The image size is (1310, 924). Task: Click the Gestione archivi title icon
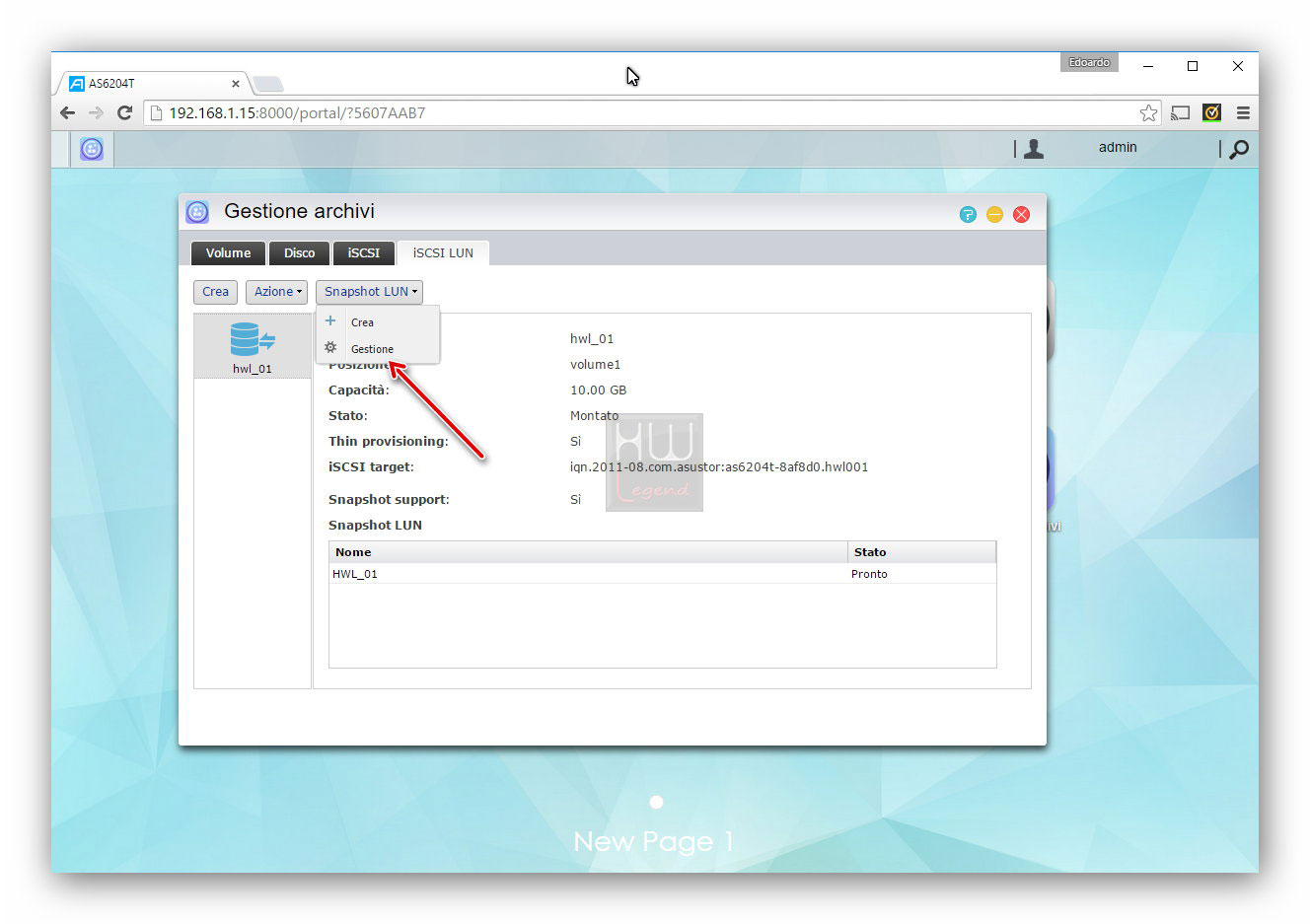(x=197, y=212)
